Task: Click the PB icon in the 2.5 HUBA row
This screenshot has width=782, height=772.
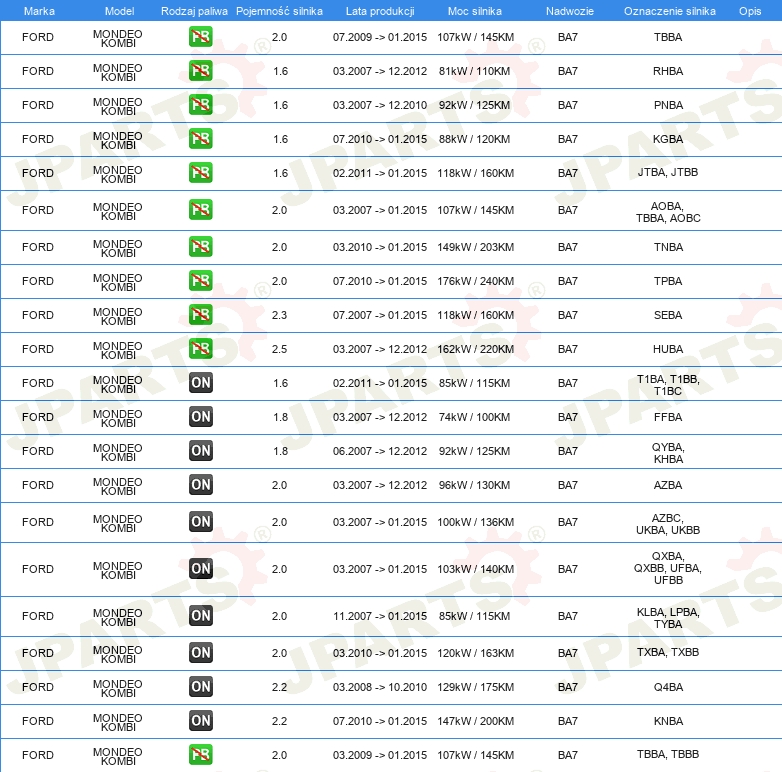Action: point(201,349)
